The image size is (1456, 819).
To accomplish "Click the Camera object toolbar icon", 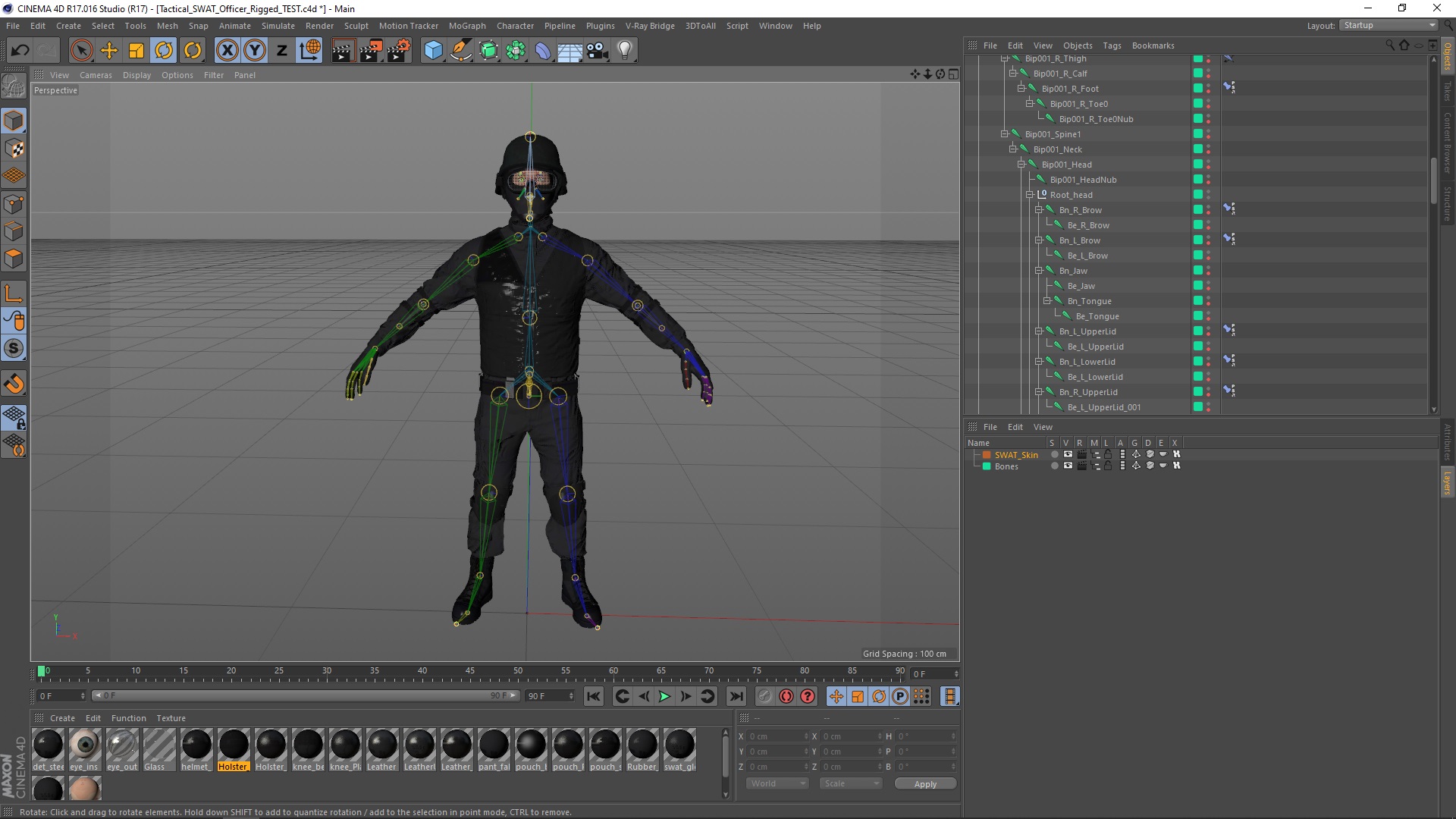I will [x=597, y=51].
